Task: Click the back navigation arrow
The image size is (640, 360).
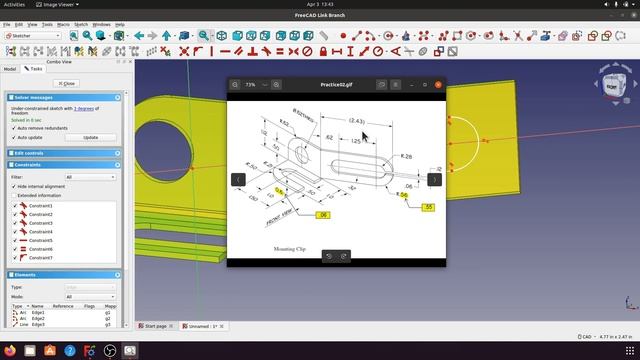Action: click(x=139, y=36)
